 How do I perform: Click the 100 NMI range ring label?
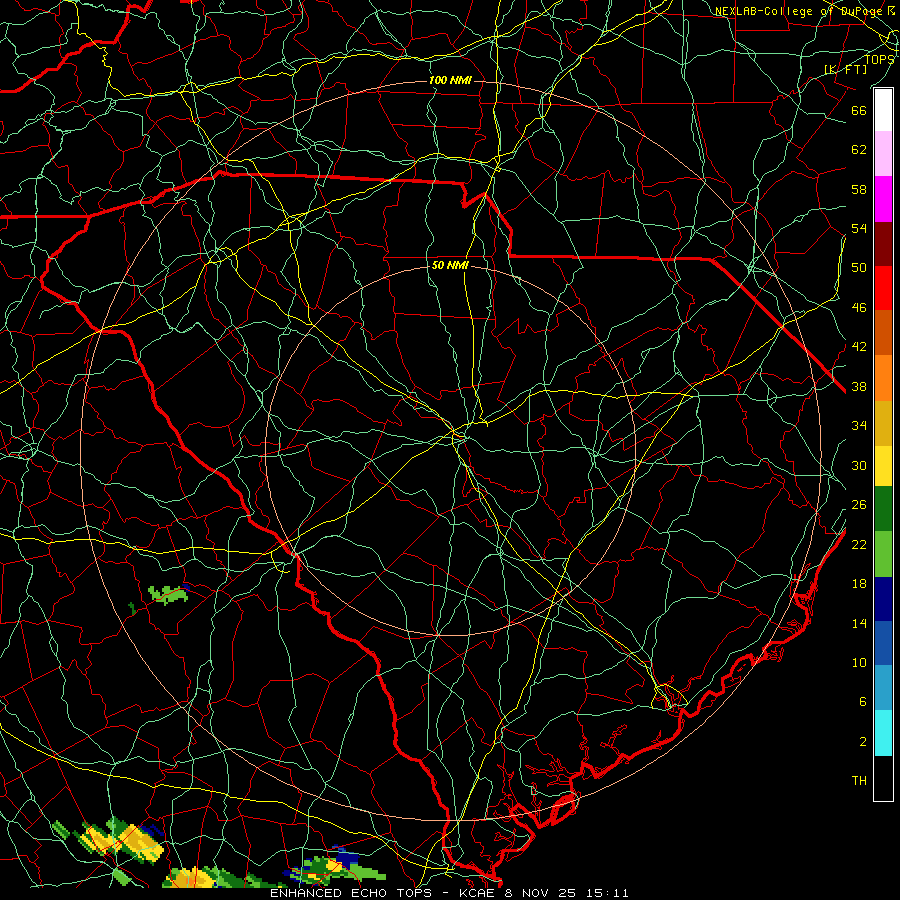(450, 80)
